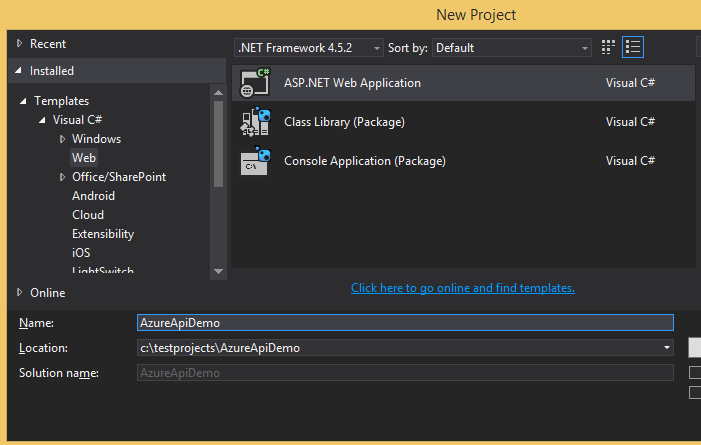Click the Installed section header
Screen dimensions: 701x445
[117, 71]
